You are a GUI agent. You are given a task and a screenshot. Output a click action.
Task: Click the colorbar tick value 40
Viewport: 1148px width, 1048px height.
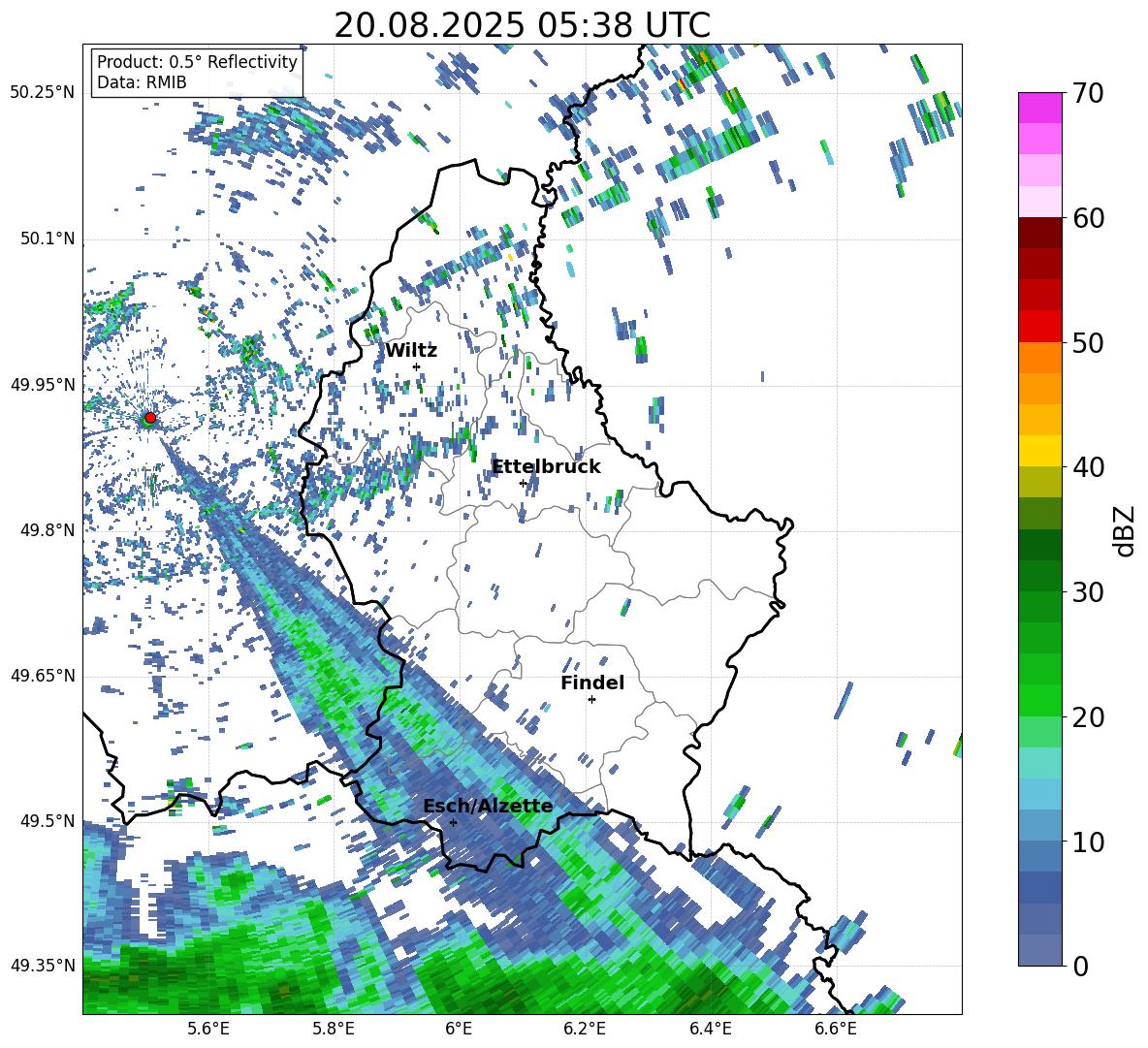1088,467
